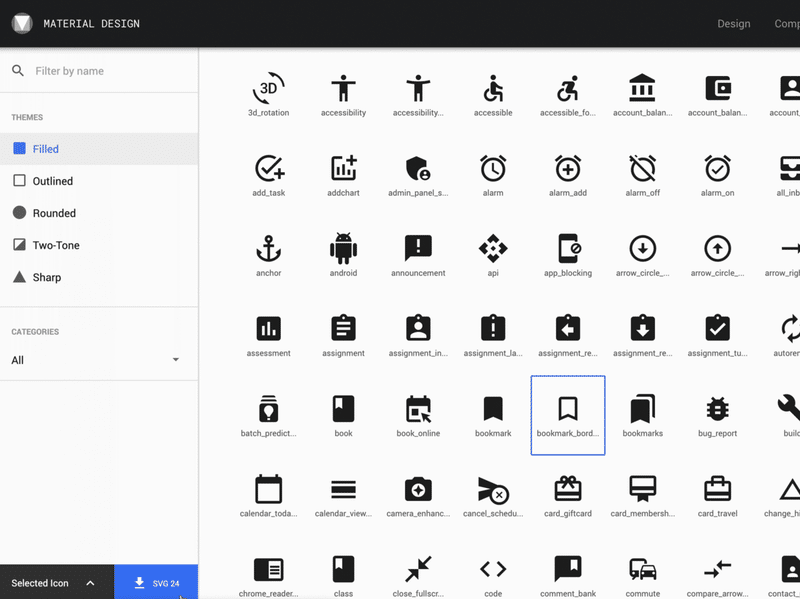Select the api icon
Screen dimensions: 800x599
pyautogui.click(x=493, y=248)
